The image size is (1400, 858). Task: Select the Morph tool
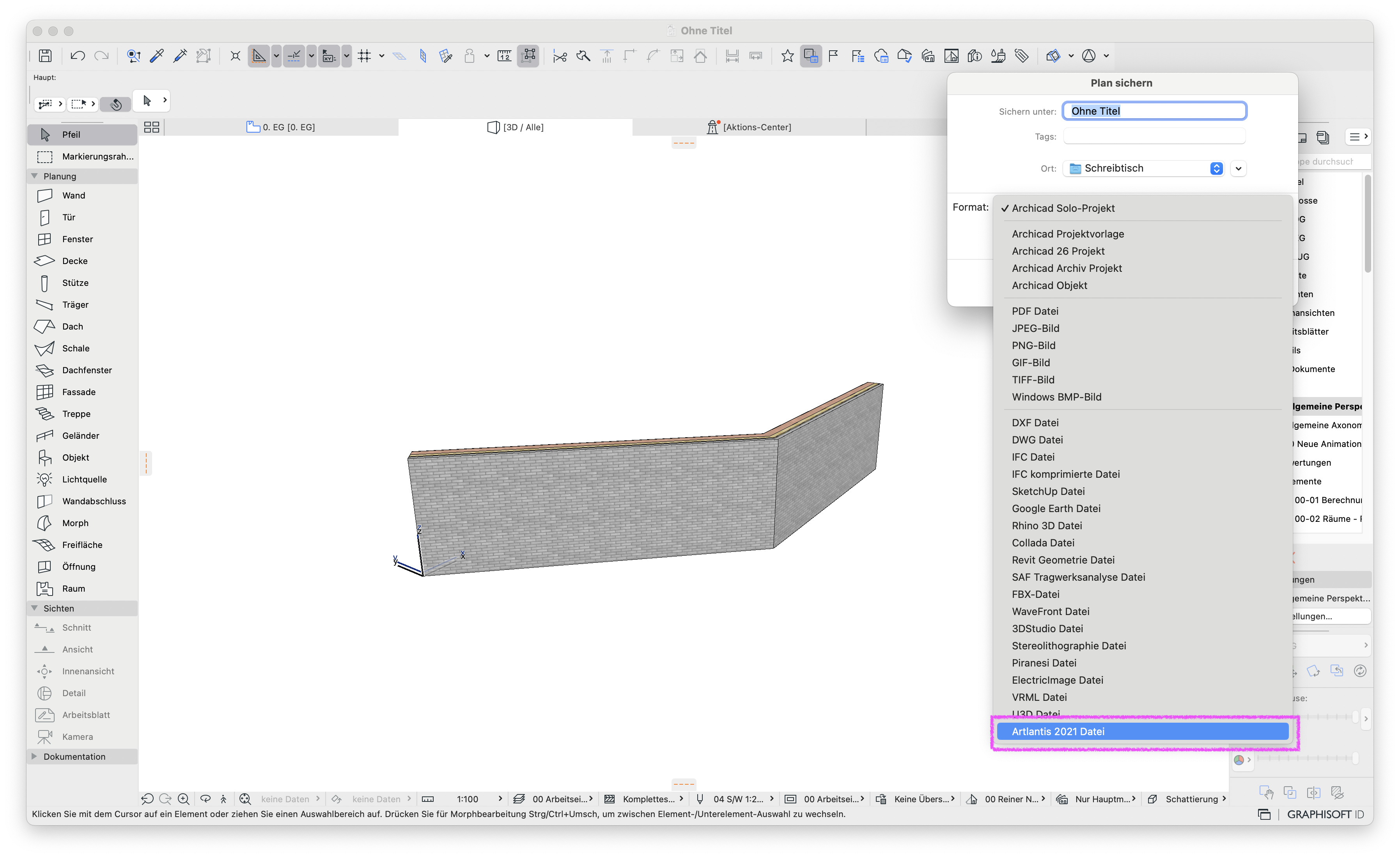[x=82, y=523]
